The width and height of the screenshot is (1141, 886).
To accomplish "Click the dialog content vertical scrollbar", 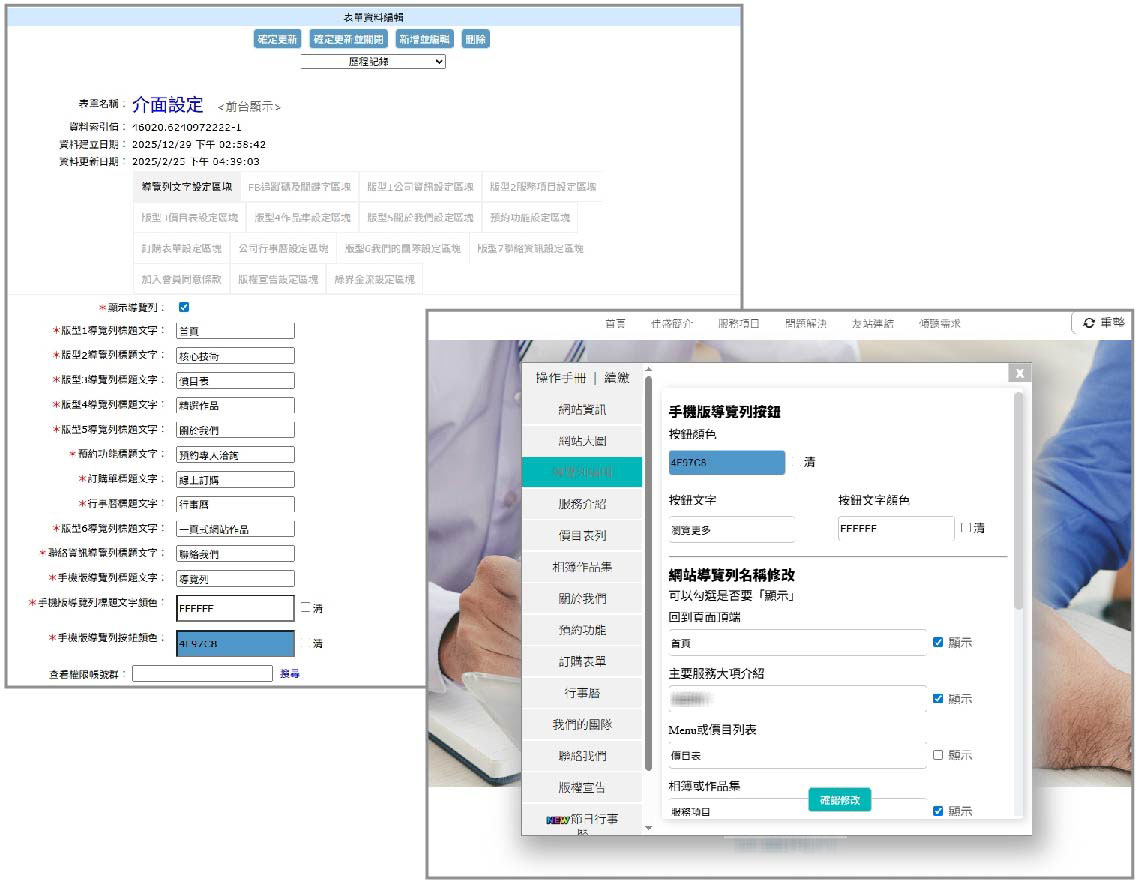I will (x=1018, y=502).
